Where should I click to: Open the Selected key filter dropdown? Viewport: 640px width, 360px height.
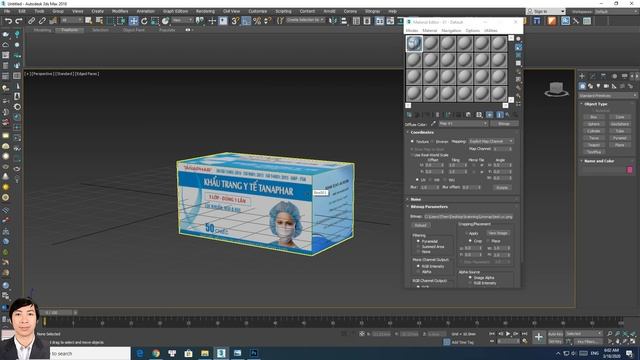[583, 333]
